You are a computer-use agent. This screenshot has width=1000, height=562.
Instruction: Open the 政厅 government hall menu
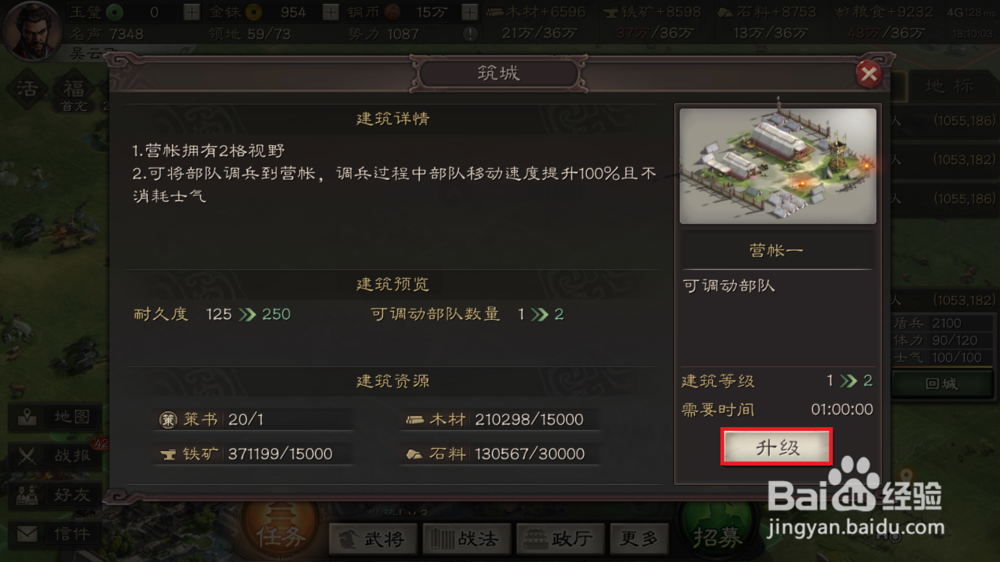point(560,539)
